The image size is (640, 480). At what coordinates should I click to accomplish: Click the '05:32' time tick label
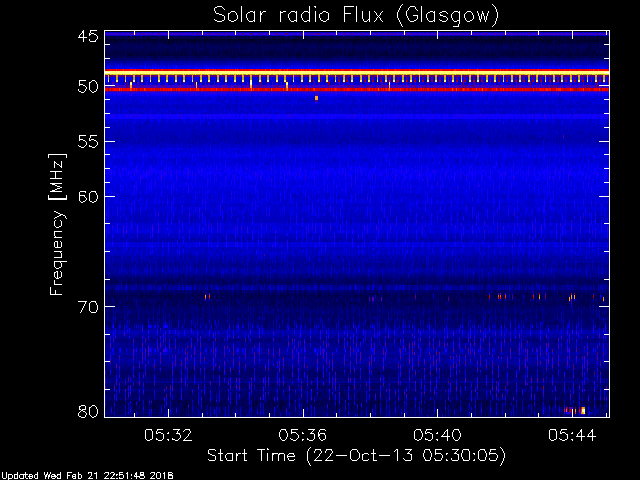[168, 435]
